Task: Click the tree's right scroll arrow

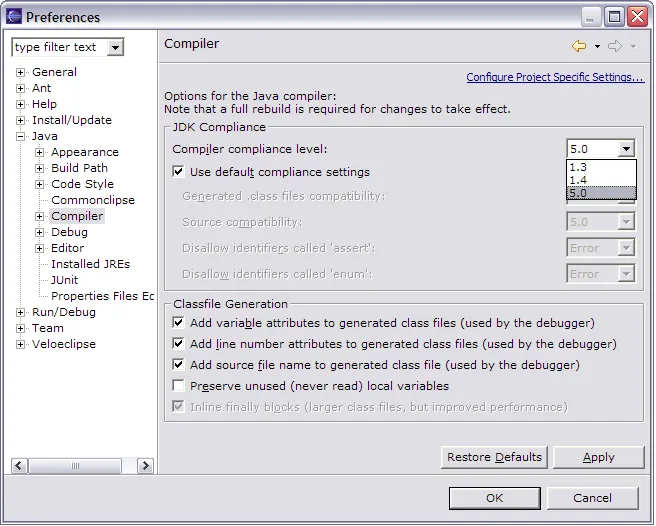Action: point(146,465)
